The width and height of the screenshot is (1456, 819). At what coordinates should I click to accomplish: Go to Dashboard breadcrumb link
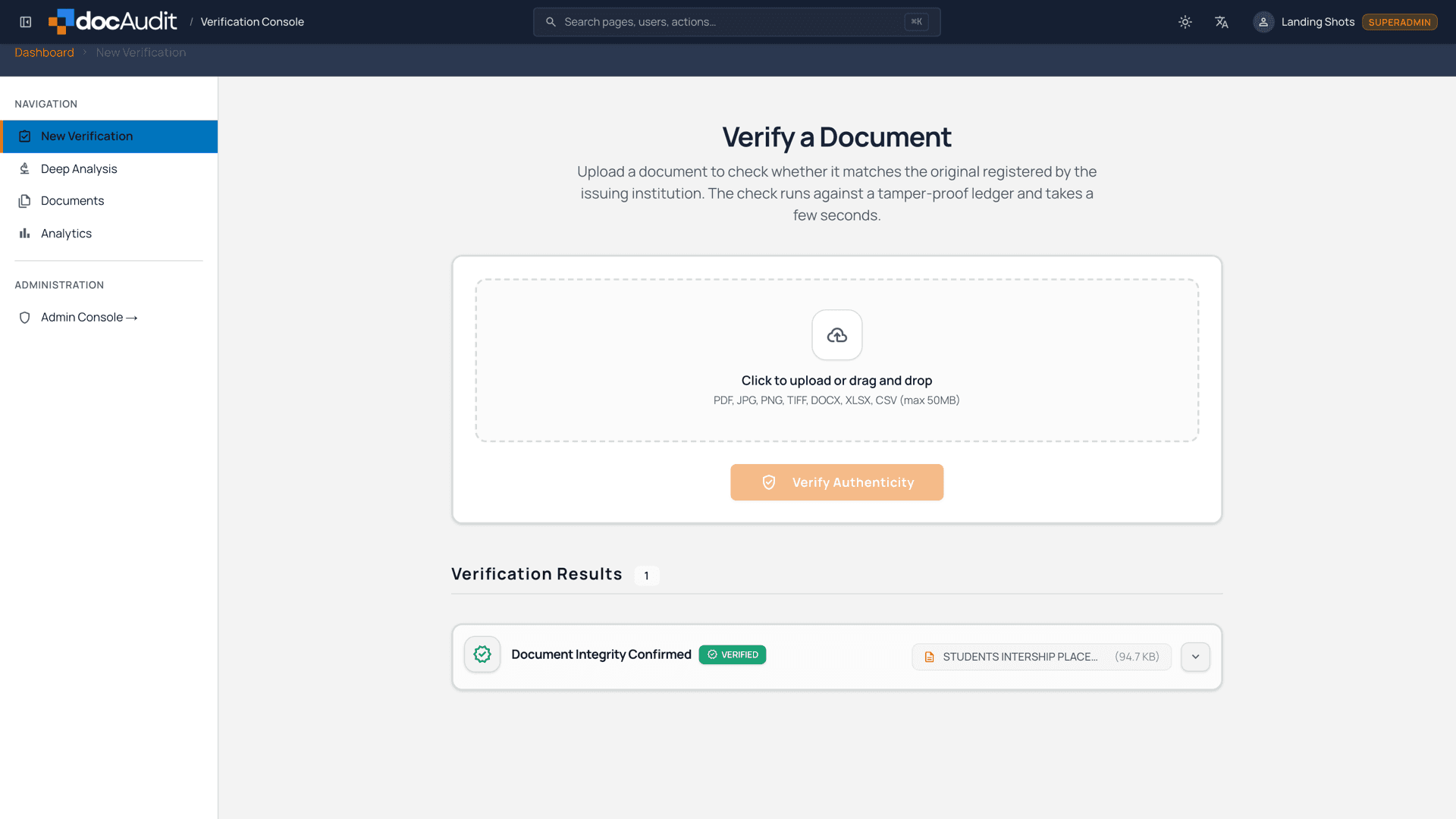[x=44, y=52]
